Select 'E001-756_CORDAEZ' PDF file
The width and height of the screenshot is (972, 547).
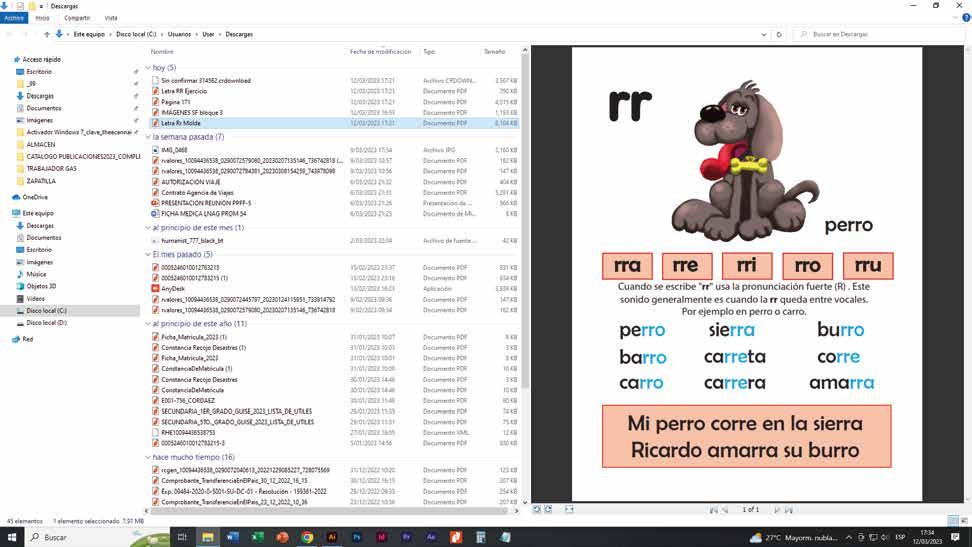click(188, 401)
